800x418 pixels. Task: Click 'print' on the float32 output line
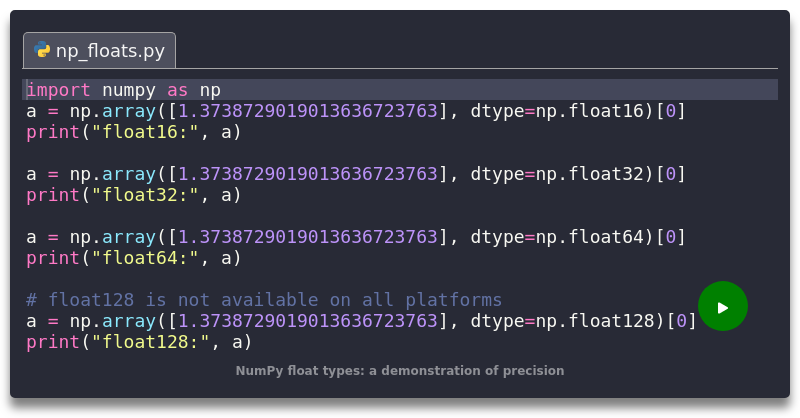(52, 195)
